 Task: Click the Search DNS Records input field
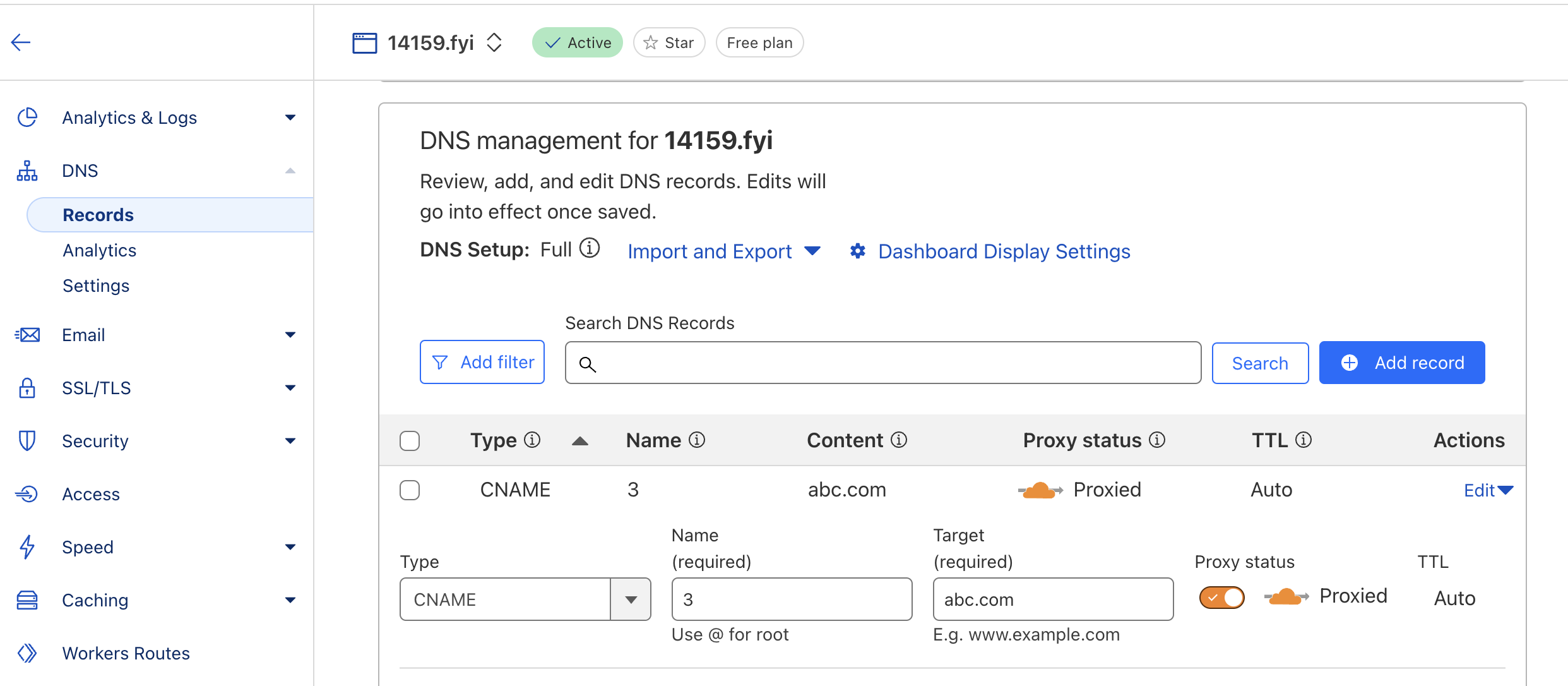[x=882, y=363]
